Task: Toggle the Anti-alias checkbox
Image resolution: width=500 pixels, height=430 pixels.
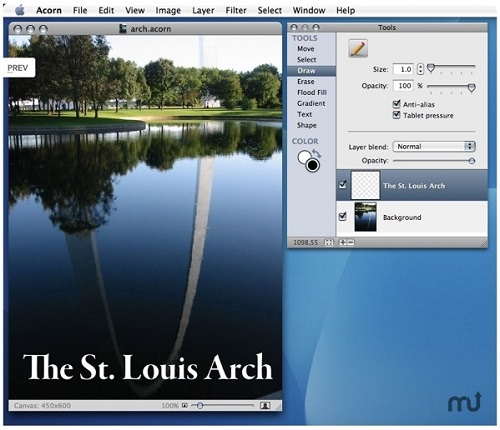Action: tap(396, 104)
